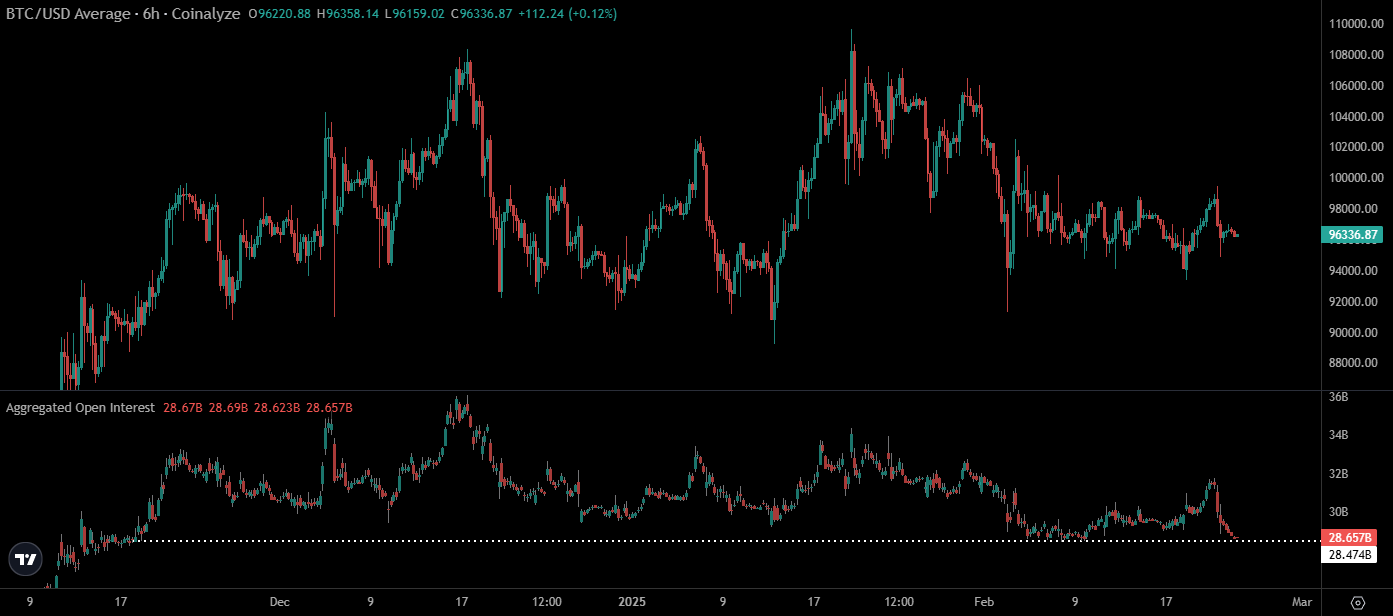Click the 2025 label on time axis
This screenshot has height=616, width=1393.
(631, 602)
